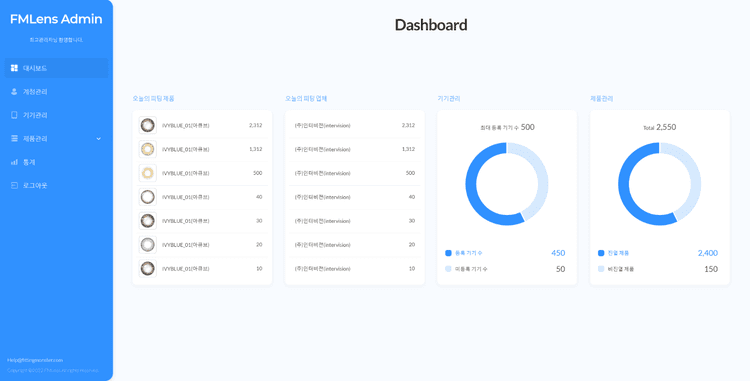Click count 10 in the product list

click(259, 269)
